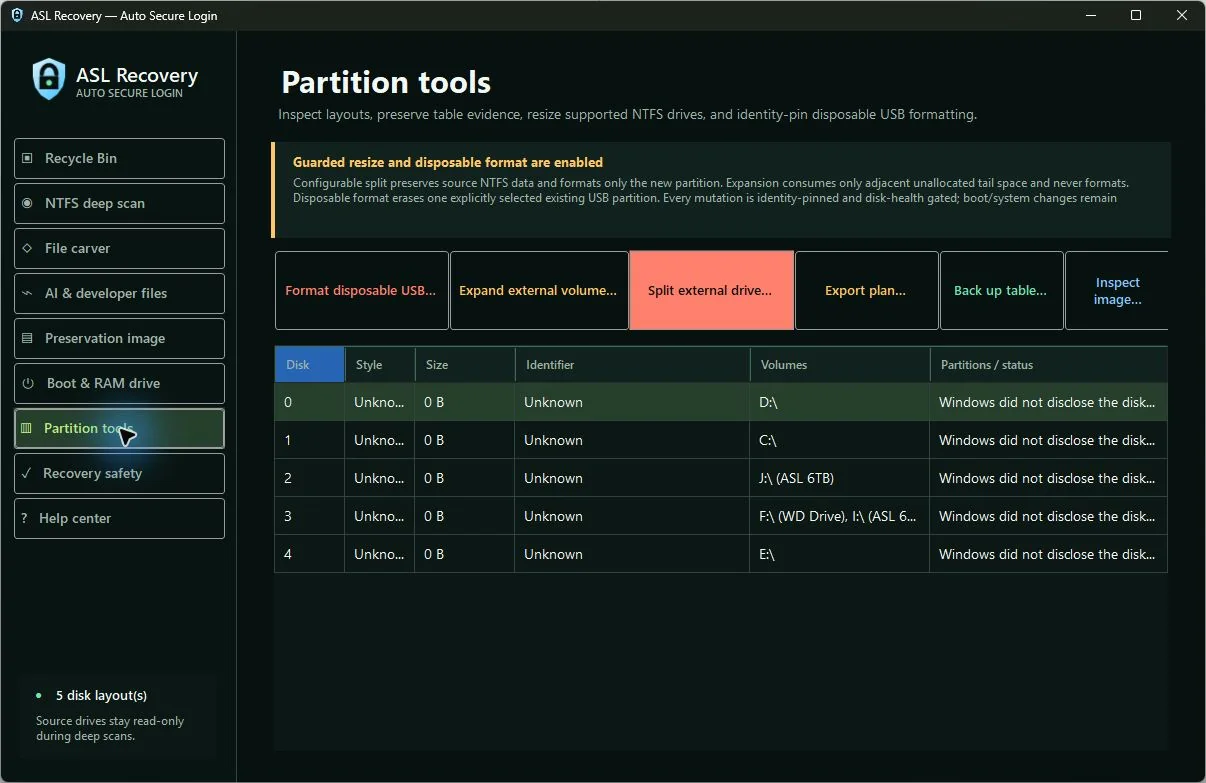This screenshot has height=783, width=1206.
Task: Click the F:\ (WD Drive) volume cell
Action: (x=840, y=516)
